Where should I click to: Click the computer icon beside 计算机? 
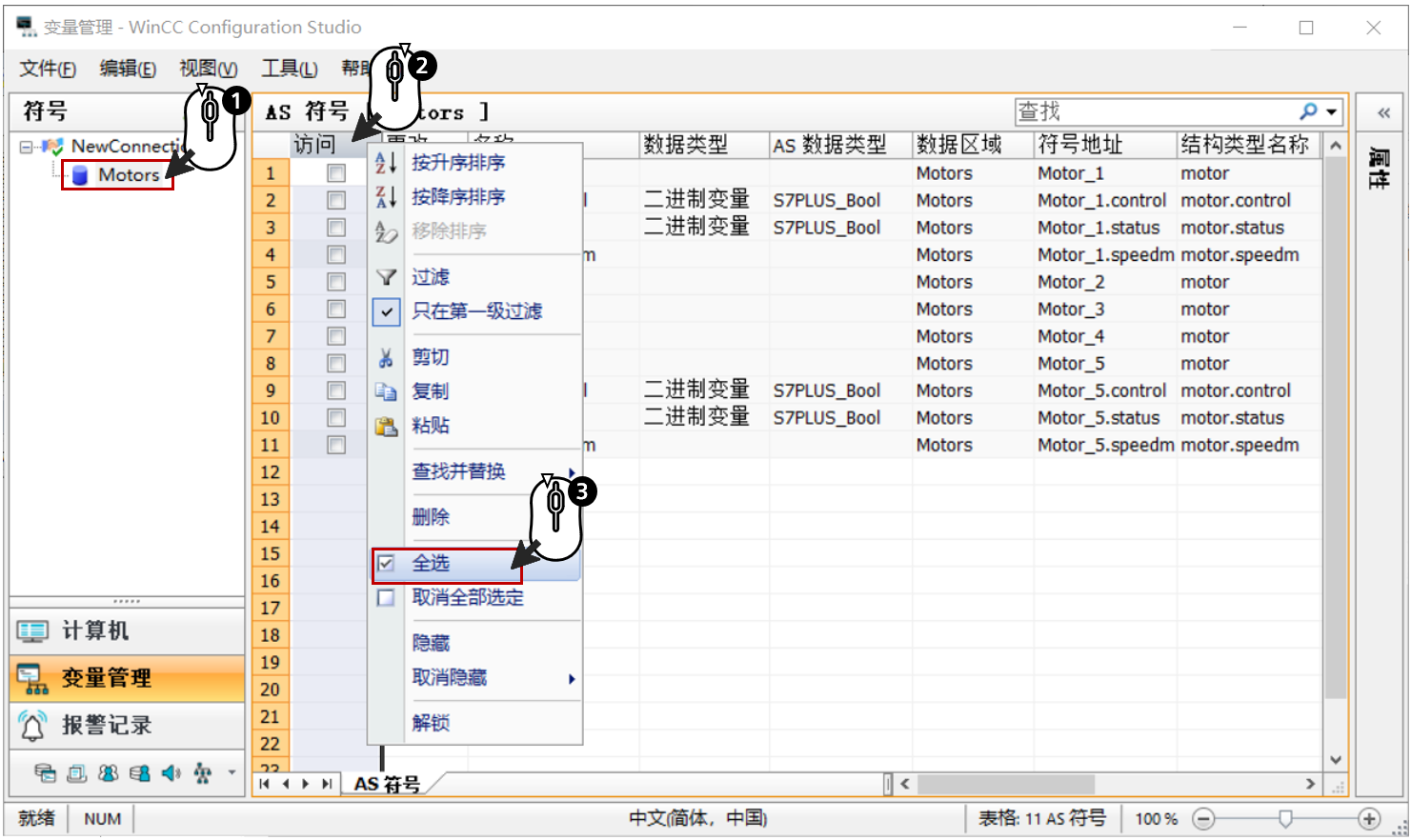pos(31,630)
